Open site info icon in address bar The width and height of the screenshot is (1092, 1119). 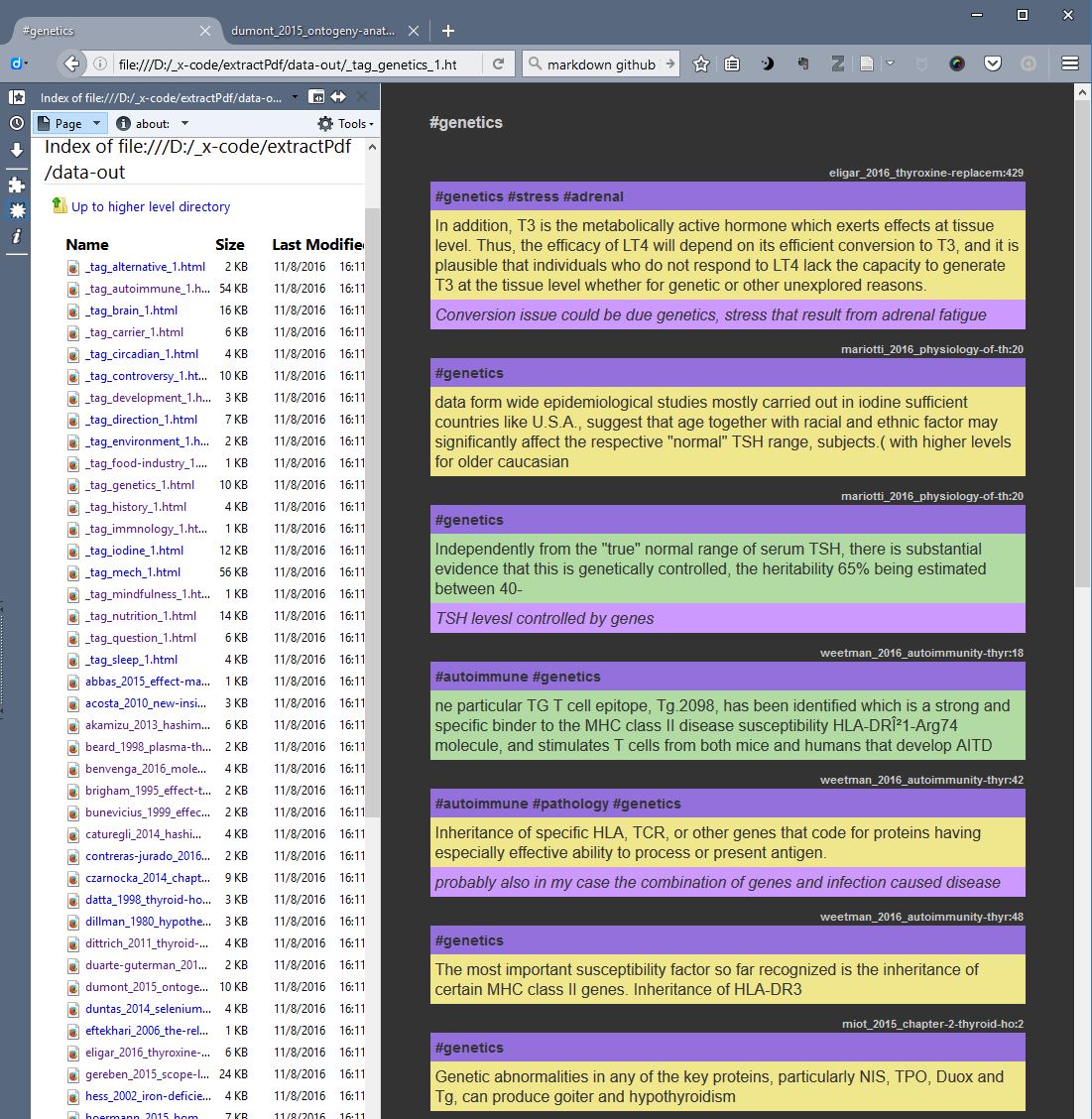pyautogui.click(x=100, y=63)
